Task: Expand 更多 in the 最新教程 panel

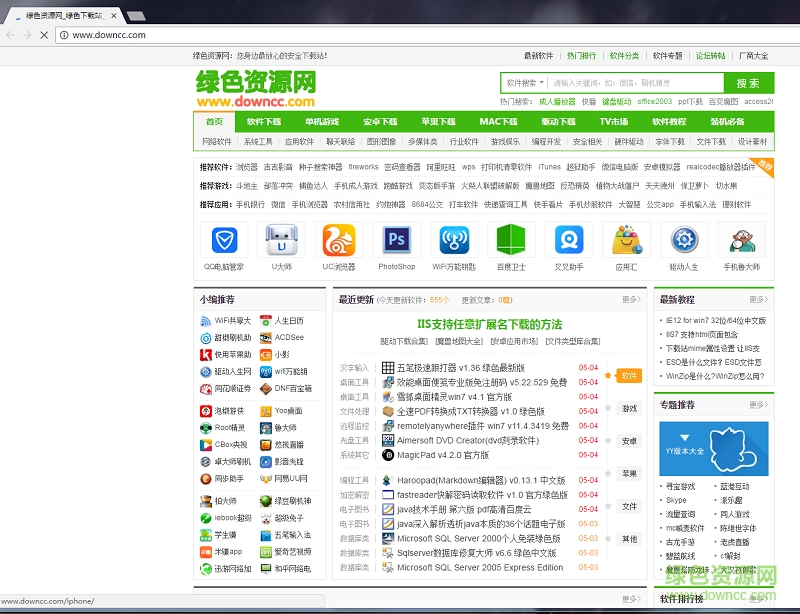Action: pos(757,299)
